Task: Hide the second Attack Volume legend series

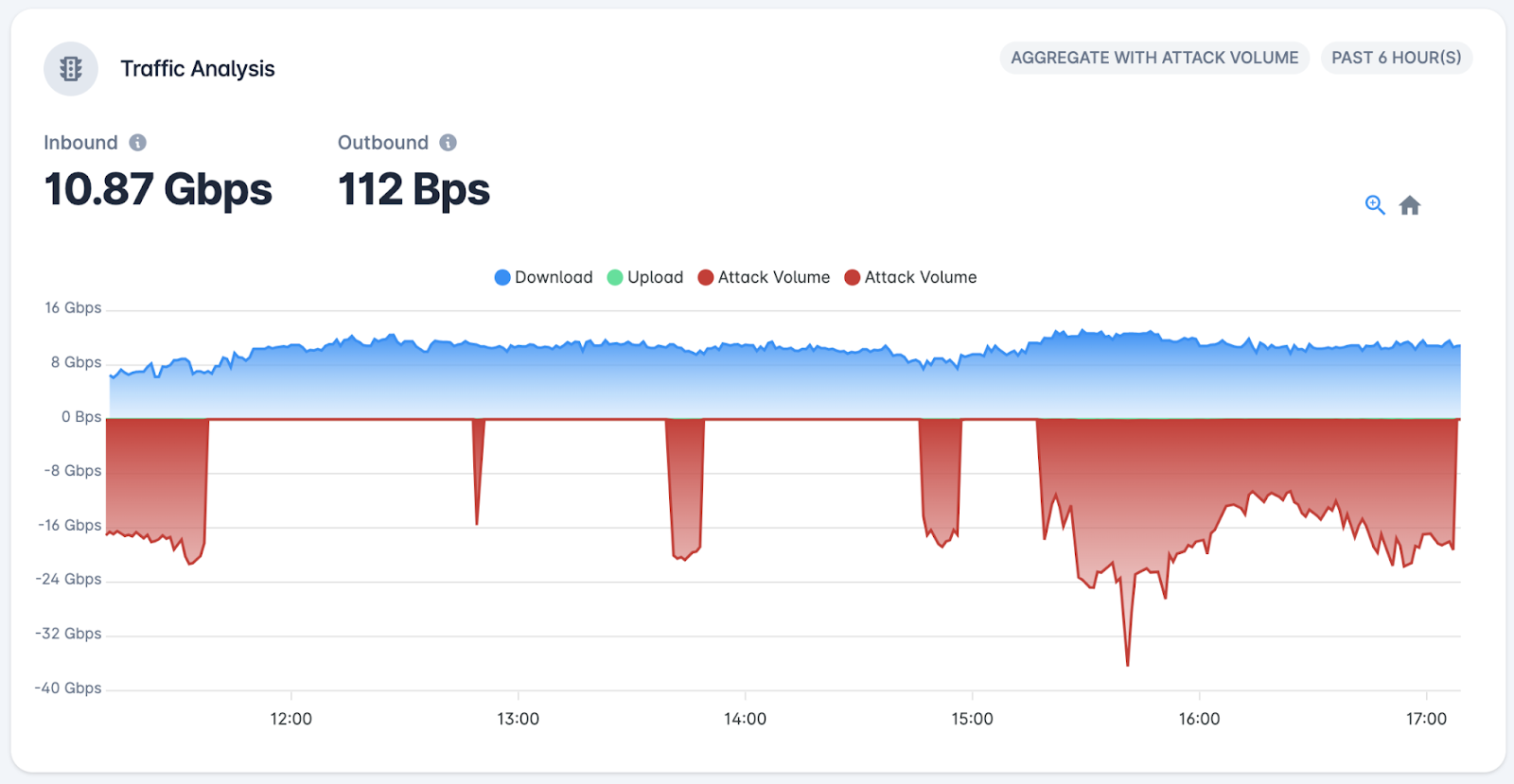Action: click(x=910, y=277)
